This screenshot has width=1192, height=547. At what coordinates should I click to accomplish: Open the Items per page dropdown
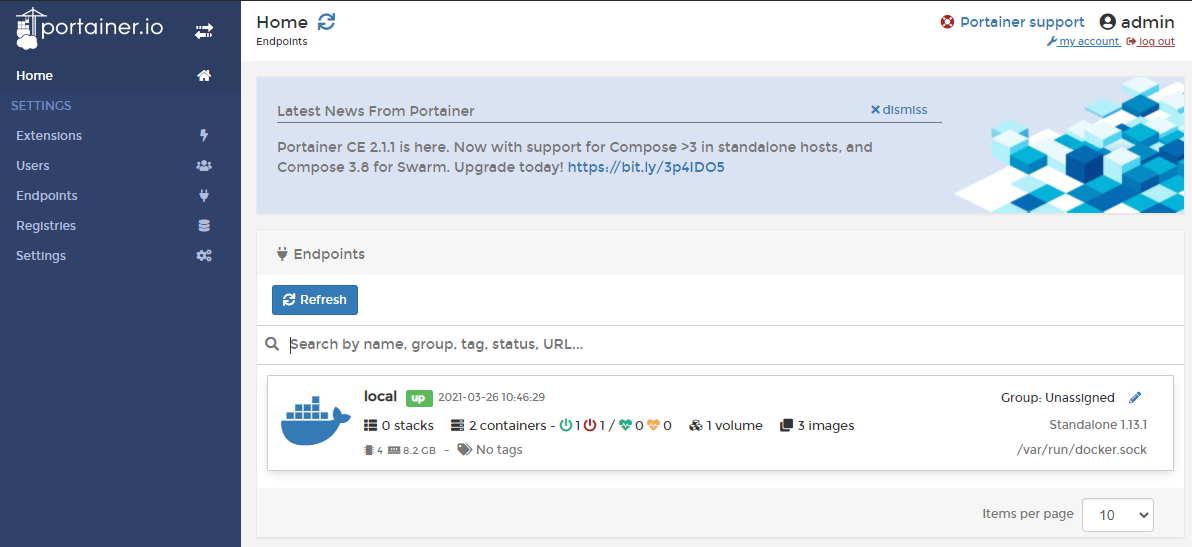point(1118,515)
